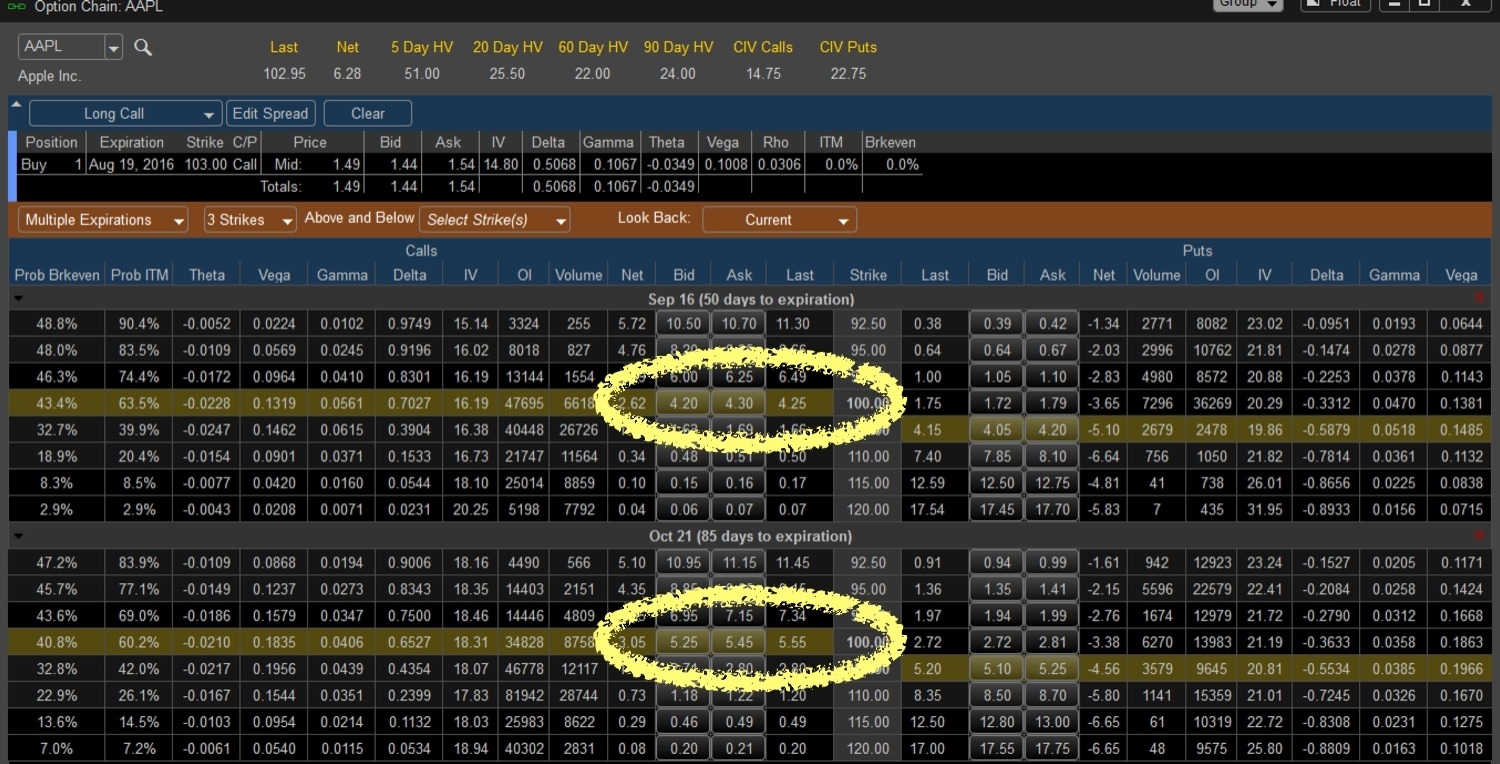Click Oct 21 calls OI value 81942

[524, 695]
